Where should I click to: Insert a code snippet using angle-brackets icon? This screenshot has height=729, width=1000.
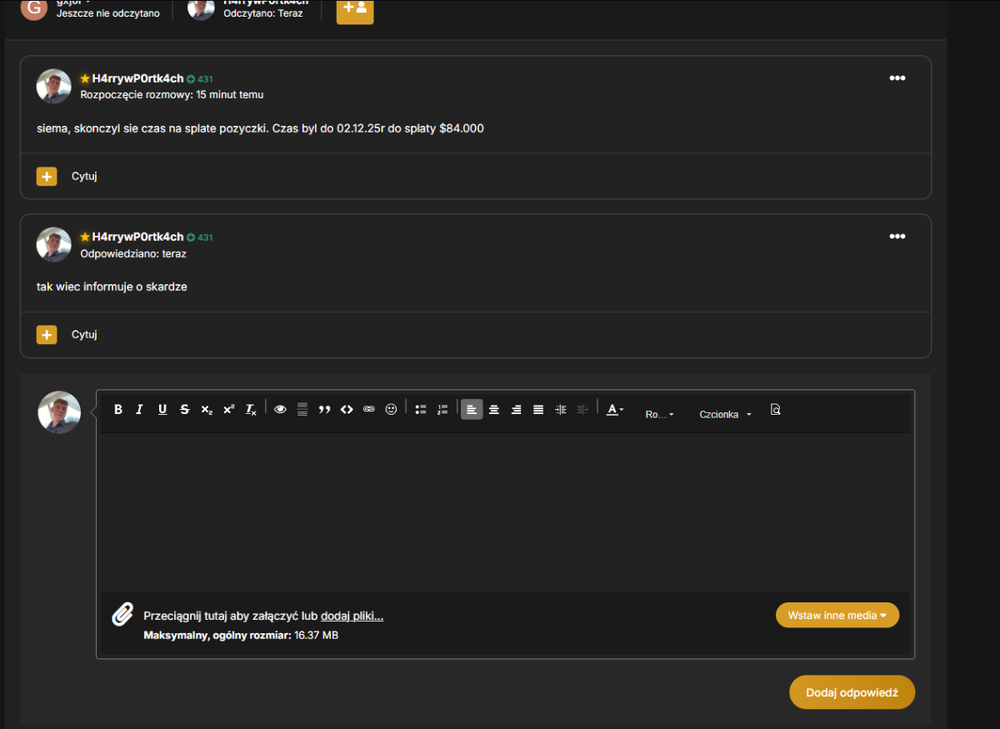(346, 409)
